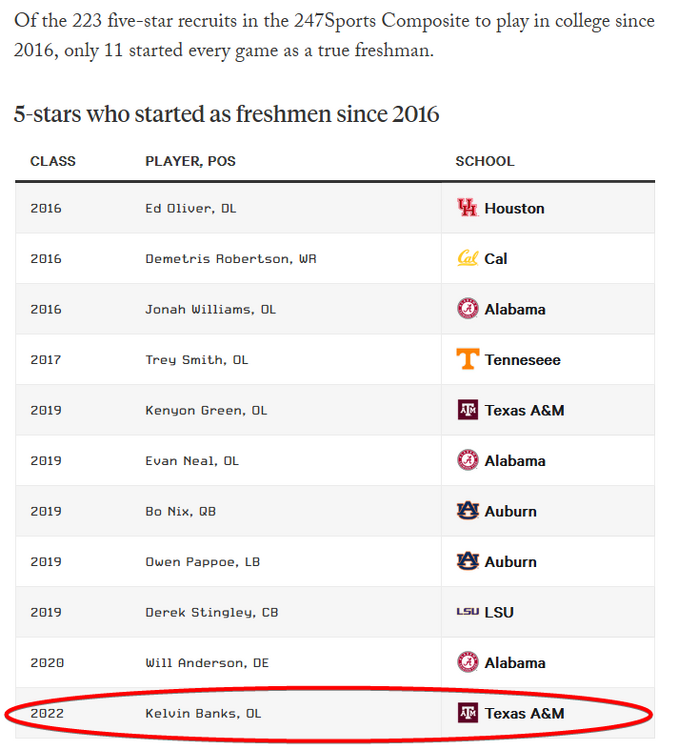This screenshot has height=750, width=678.
Task: Click the Tenneseee school name text
Action: (x=522, y=359)
